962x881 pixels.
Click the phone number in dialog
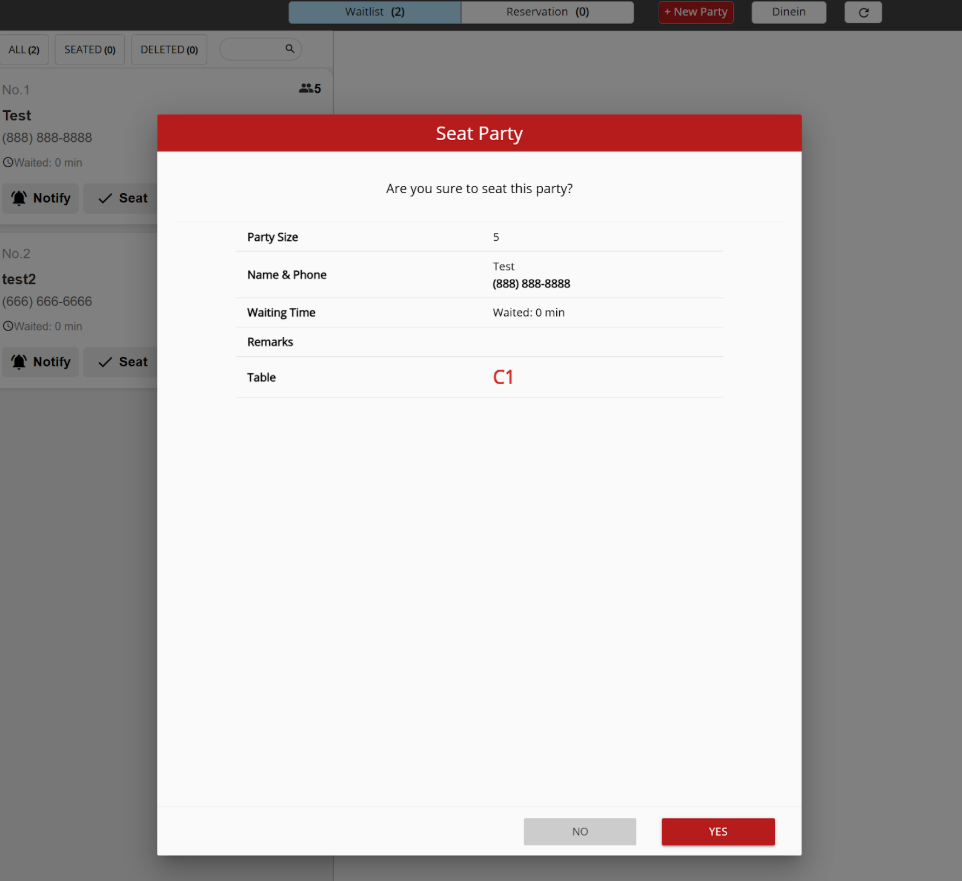(x=531, y=283)
